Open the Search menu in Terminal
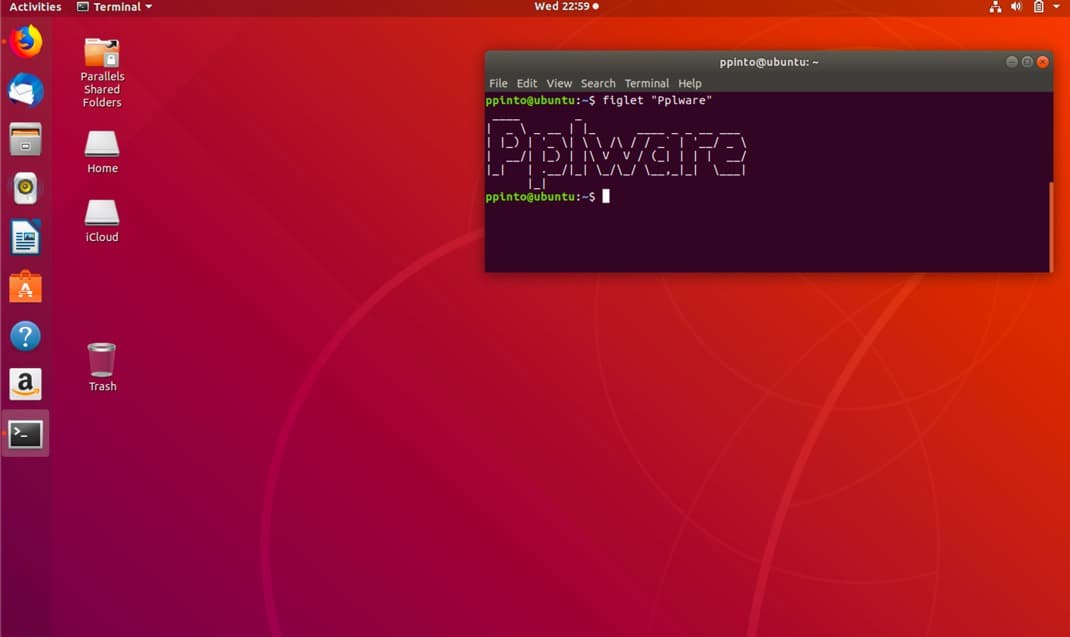The height and width of the screenshot is (637, 1070). [x=598, y=83]
